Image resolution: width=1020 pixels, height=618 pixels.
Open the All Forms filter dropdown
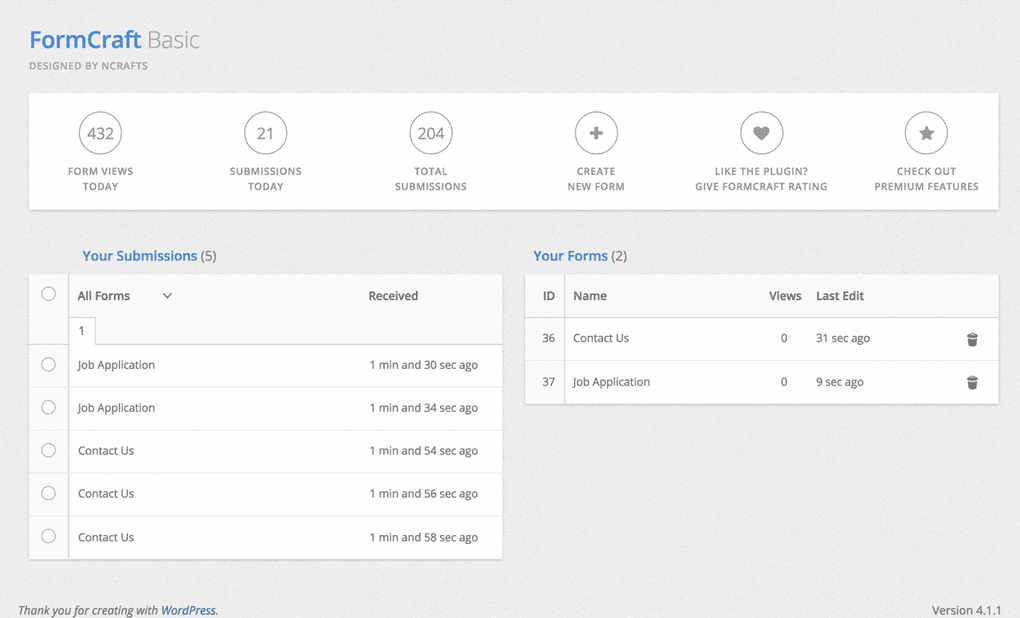104,295
